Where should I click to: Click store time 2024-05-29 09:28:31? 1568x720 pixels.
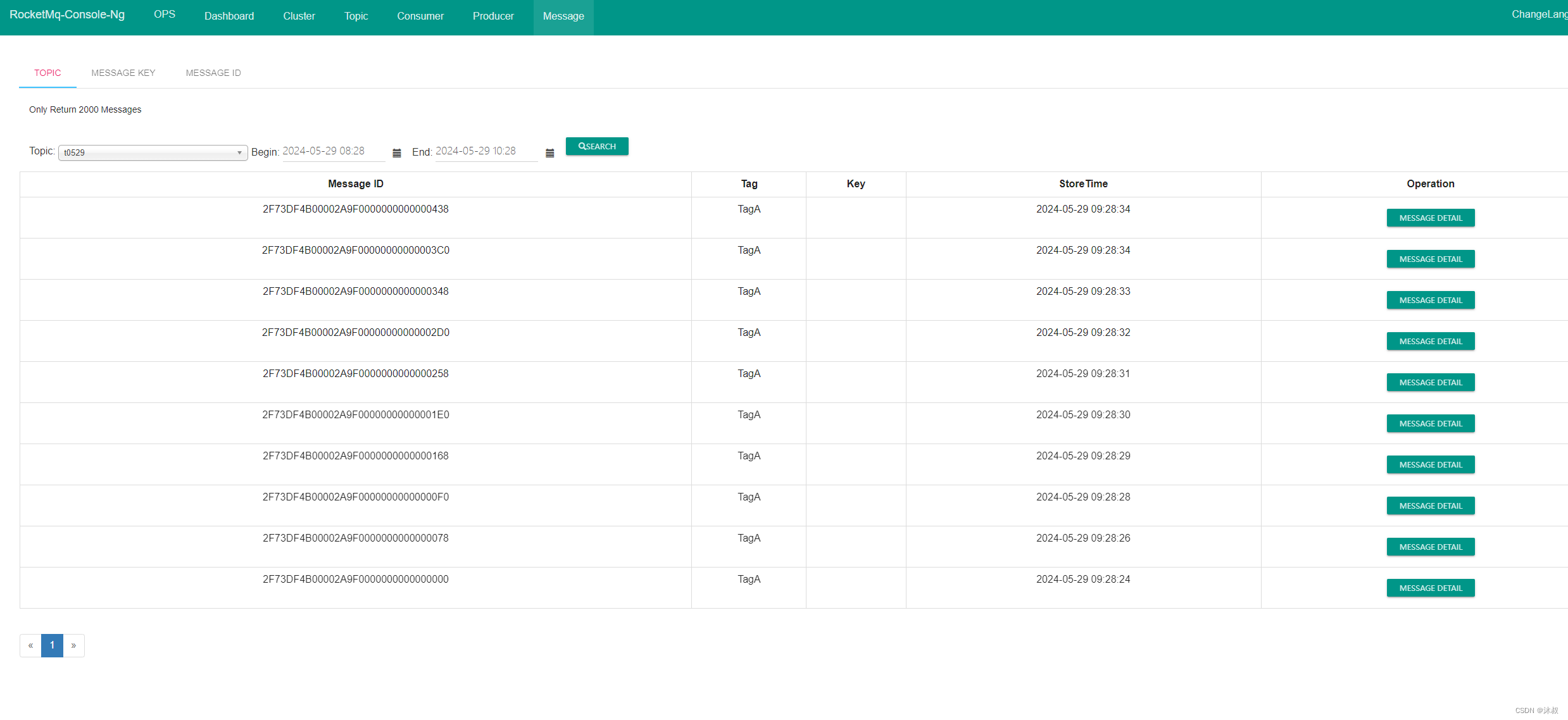click(1083, 374)
